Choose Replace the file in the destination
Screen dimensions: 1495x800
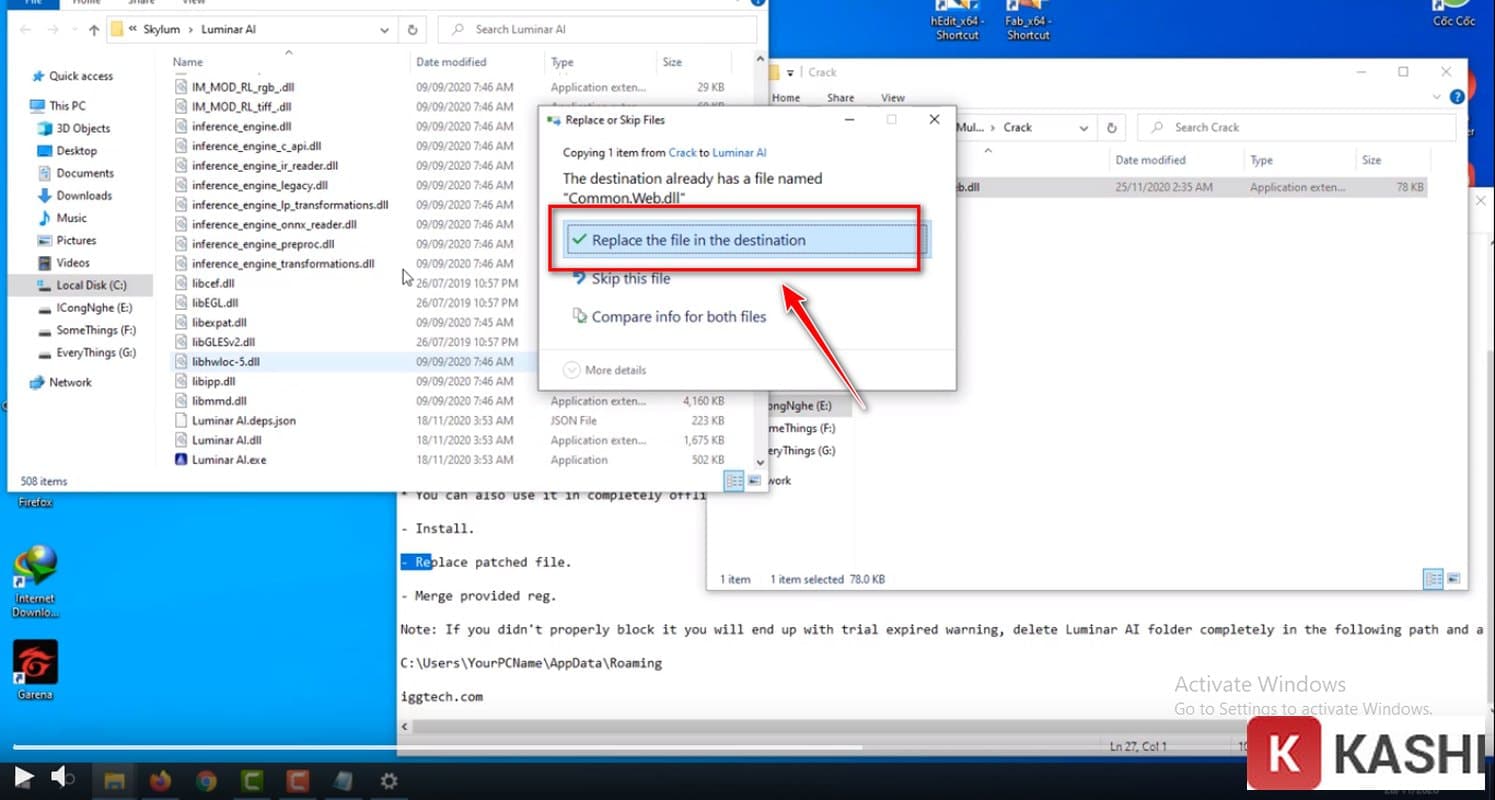pyautogui.click(x=747, y=240)
